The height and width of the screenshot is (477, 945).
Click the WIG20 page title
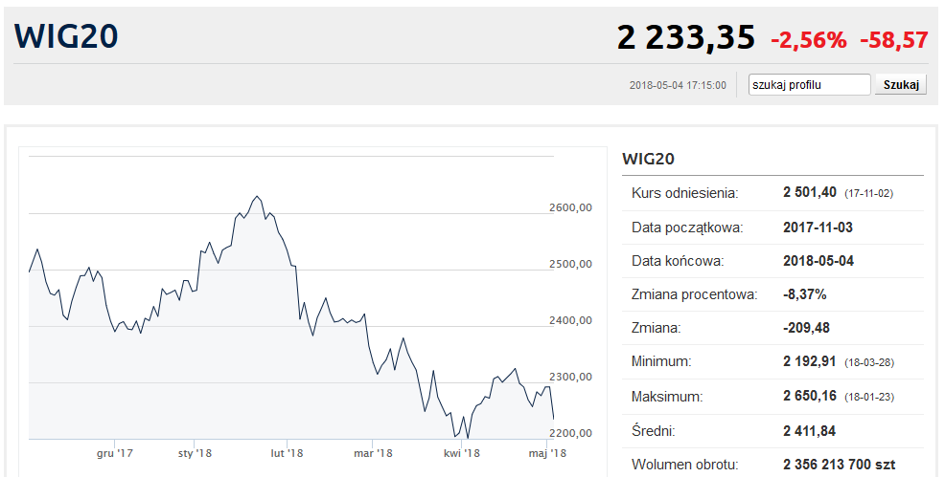[66, 37]
